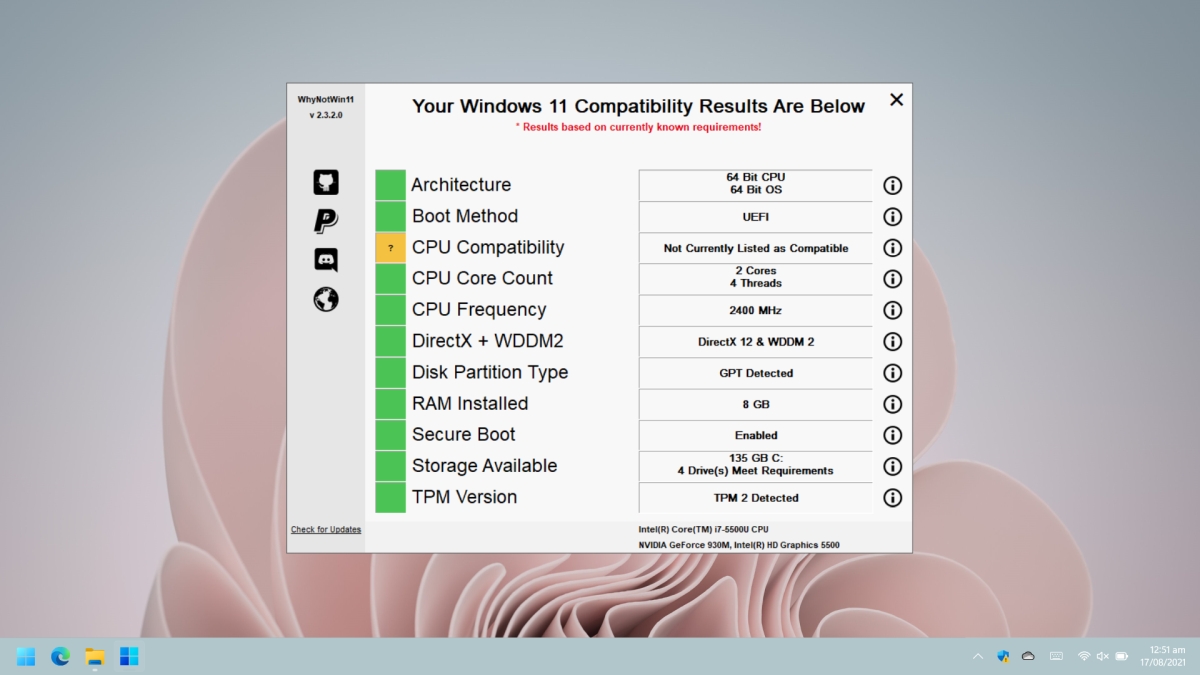Image resolution: width=1200 pixels, height=675 pixels.
Task: Click the DirectX + WDDM2 info icon
Action: click(892, 341)
